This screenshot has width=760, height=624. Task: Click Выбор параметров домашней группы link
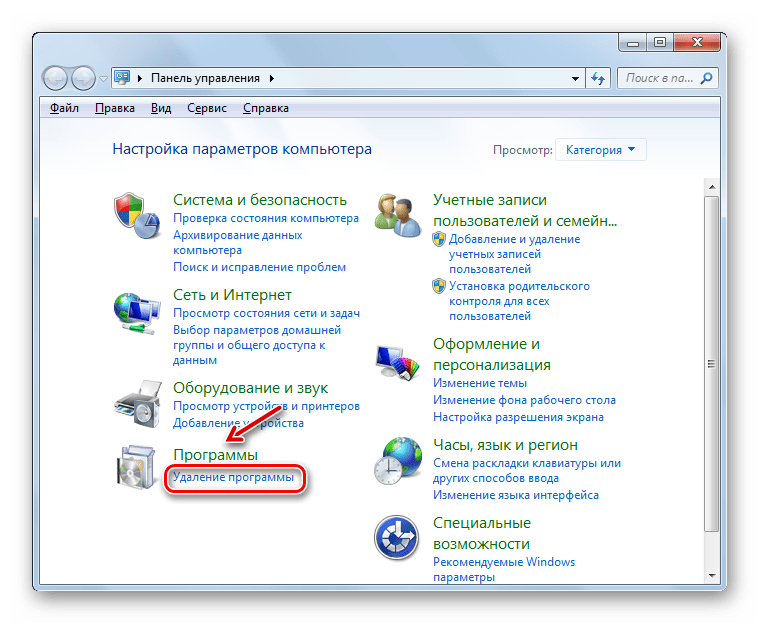coord(257,345)
